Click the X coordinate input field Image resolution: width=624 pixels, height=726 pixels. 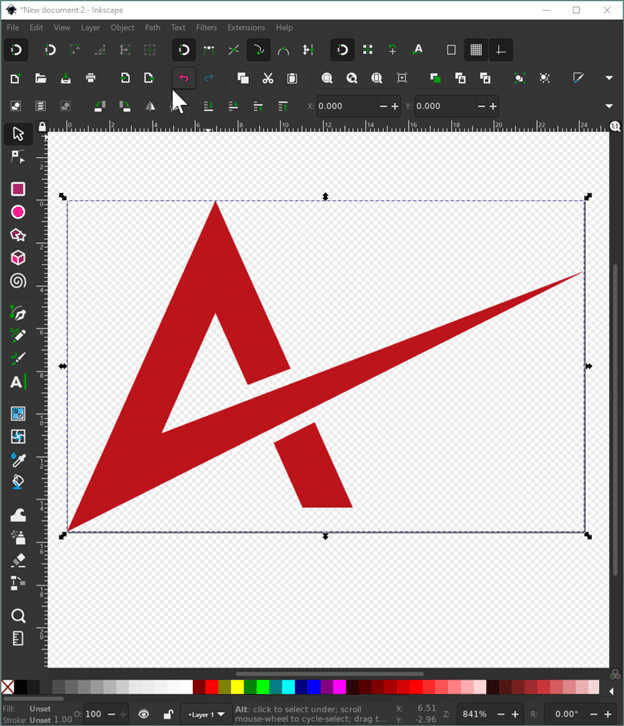point(347,106)
